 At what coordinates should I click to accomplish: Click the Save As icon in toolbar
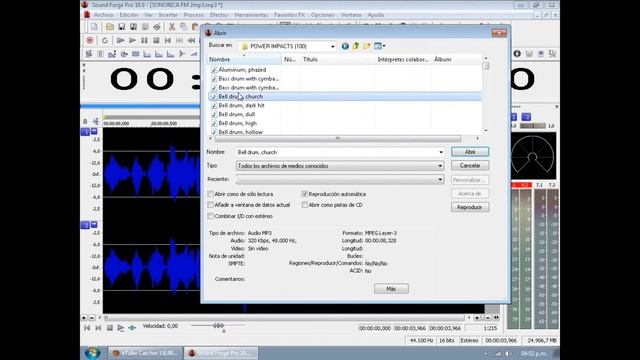[133, 27]
